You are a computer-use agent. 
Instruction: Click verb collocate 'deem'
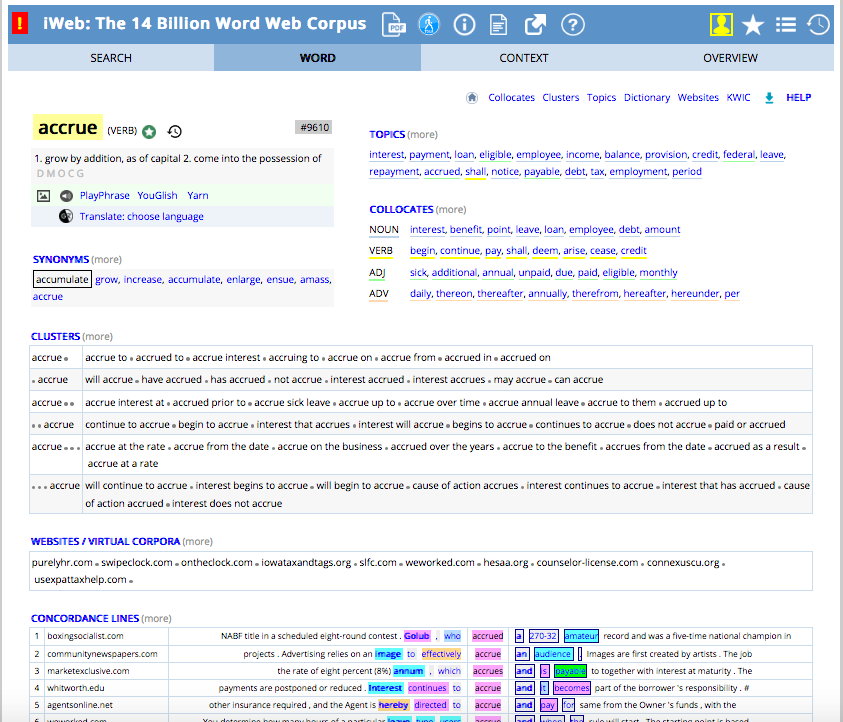545,251
